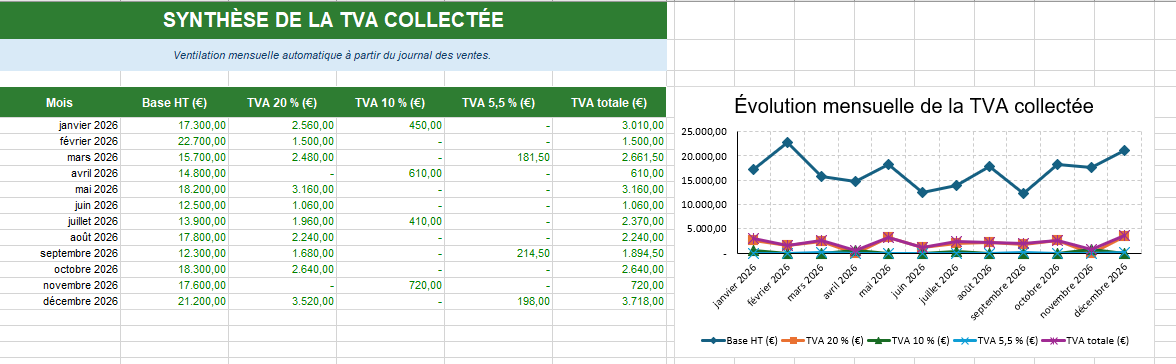Click the 'juillet 2026' month cell

[x=60, y=221]
